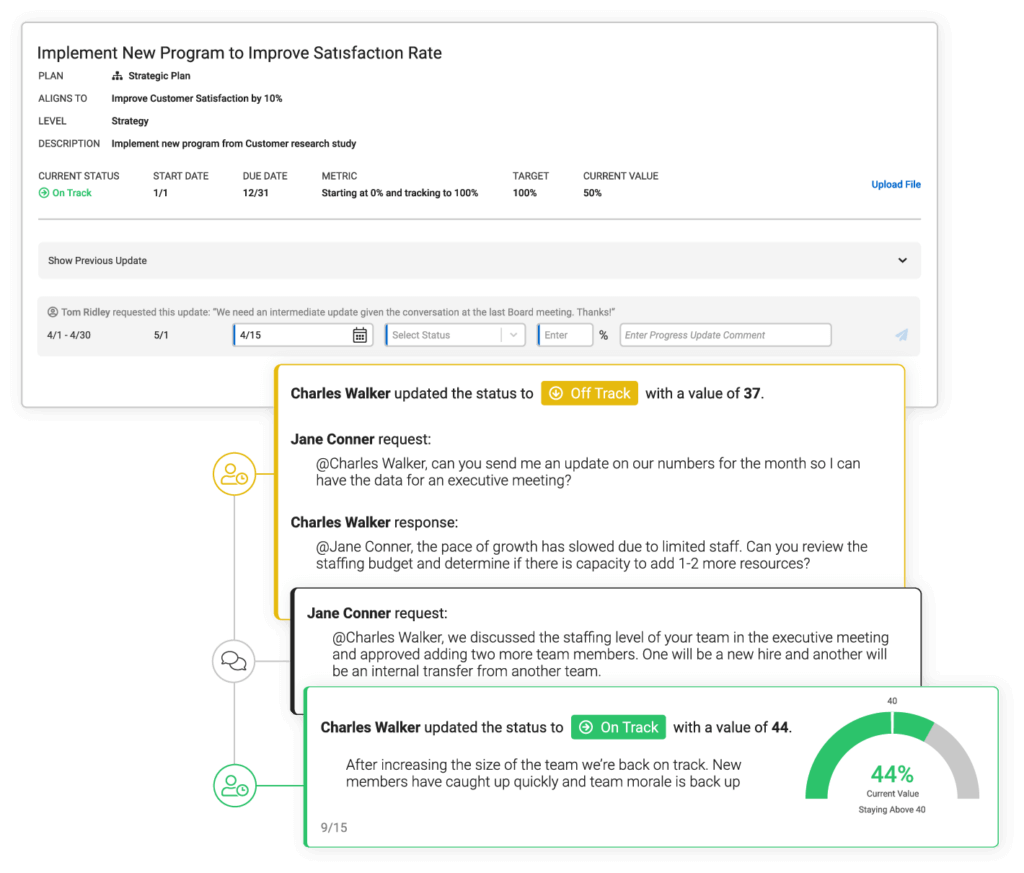Click the Enter percentage value field

[565, 334]
